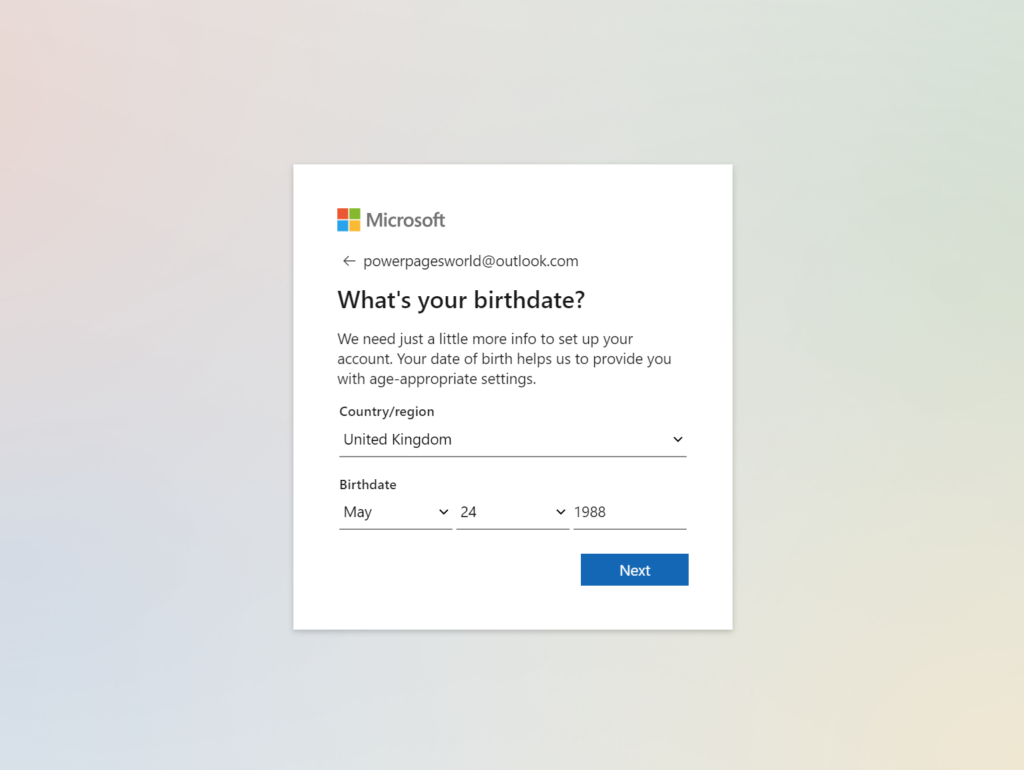Click the chevron arrow beside May
The width and height of the screenshot is (1024, 770).
(443, 512)
